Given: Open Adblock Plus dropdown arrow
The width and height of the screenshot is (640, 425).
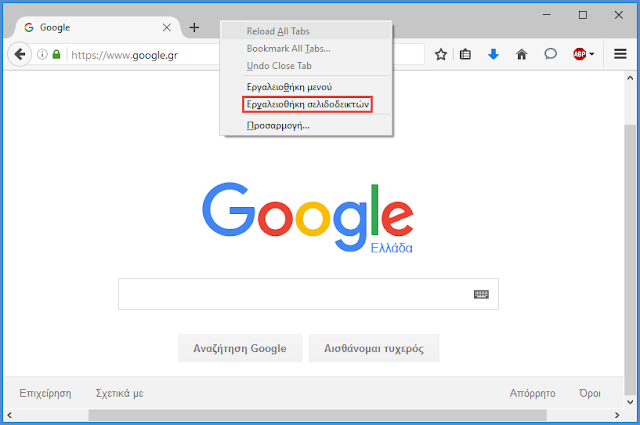Looking at the screenshot, I should [592, 54].
